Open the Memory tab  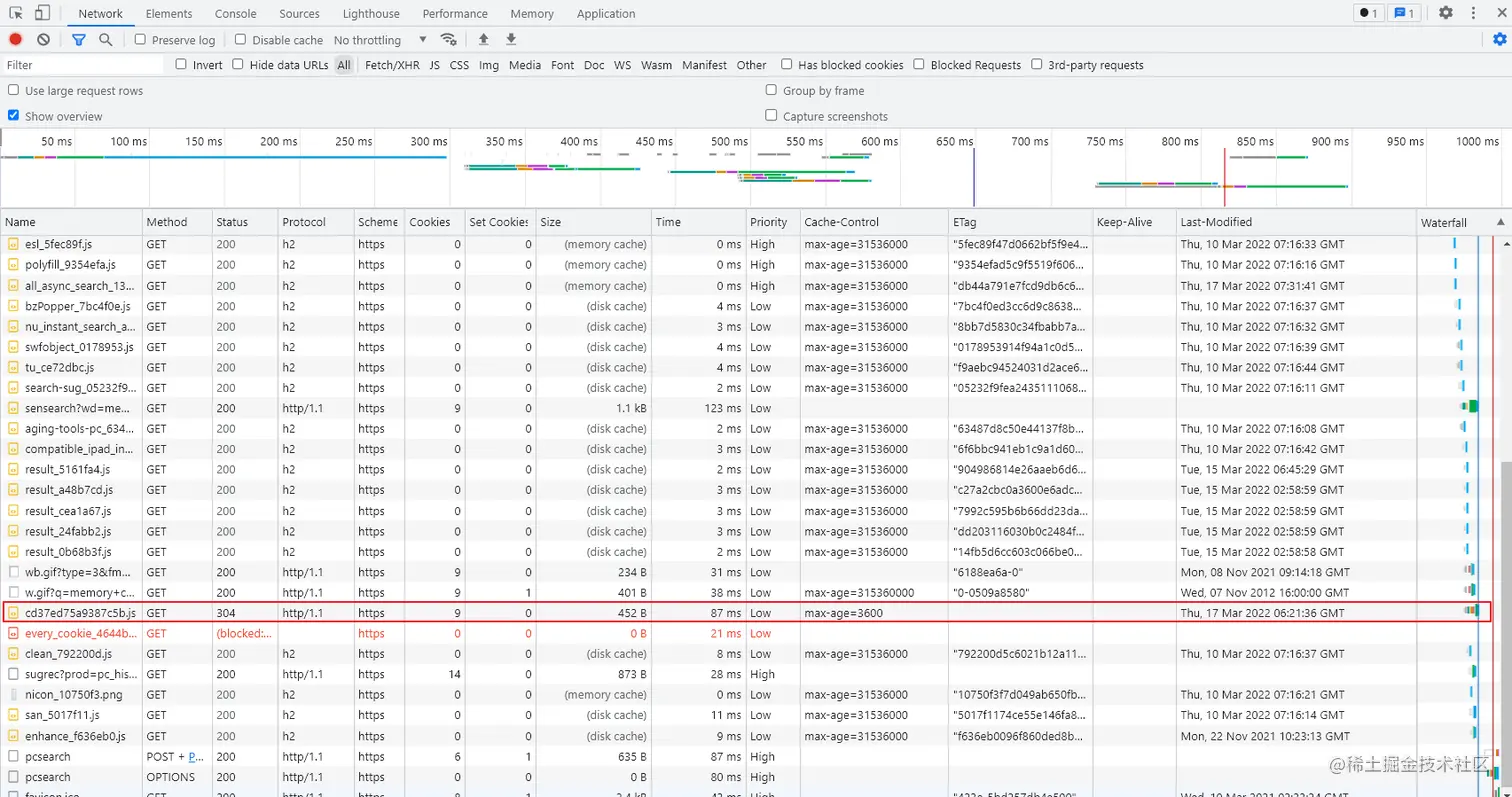point(531,14)
